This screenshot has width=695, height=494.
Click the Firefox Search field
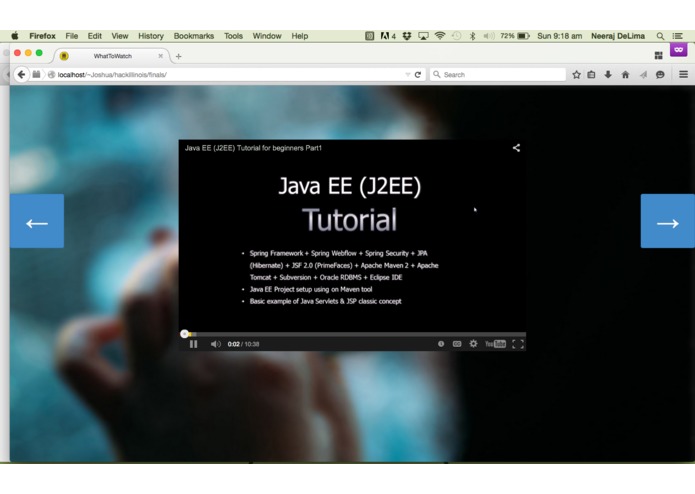(x=498, y=74)
